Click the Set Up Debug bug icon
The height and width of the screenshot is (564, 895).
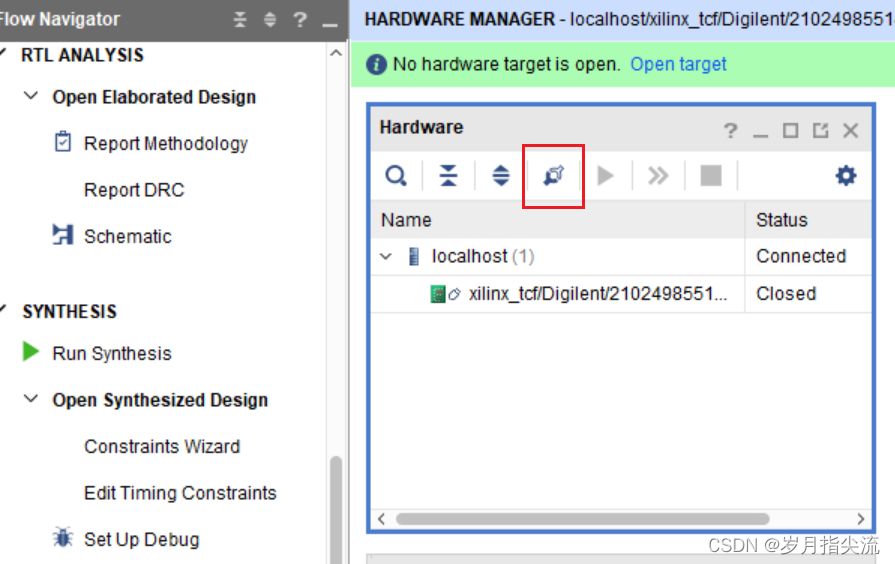pos(63,537)
